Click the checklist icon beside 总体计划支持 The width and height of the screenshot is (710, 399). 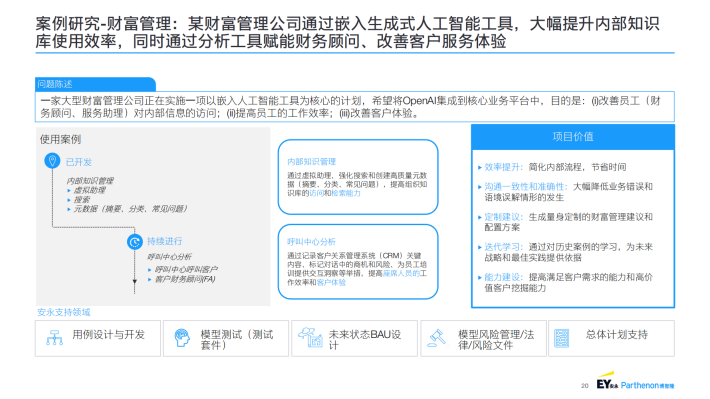561,338
